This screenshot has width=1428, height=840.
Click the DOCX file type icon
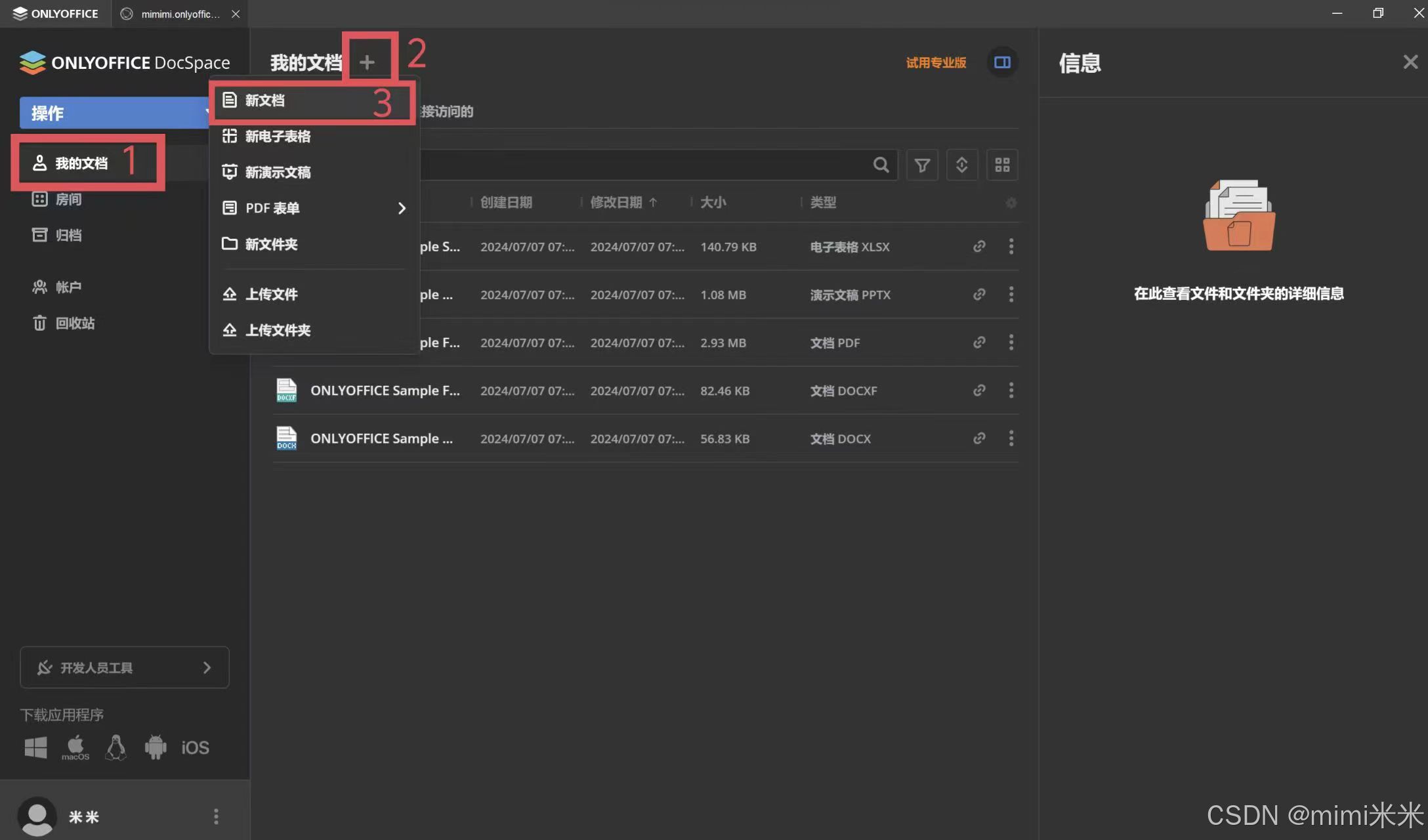tap(286, 438)
